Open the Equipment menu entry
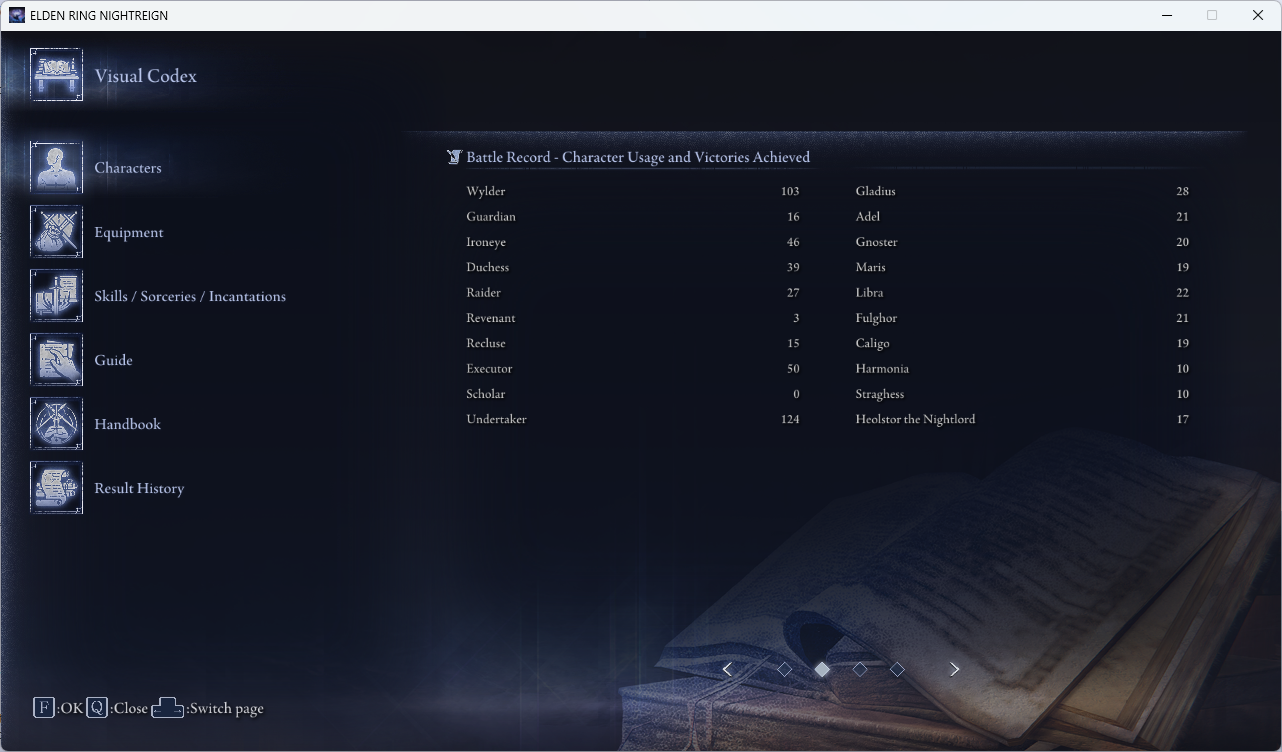The height and width of the screenshot is (752, 1282). point(129,232)
